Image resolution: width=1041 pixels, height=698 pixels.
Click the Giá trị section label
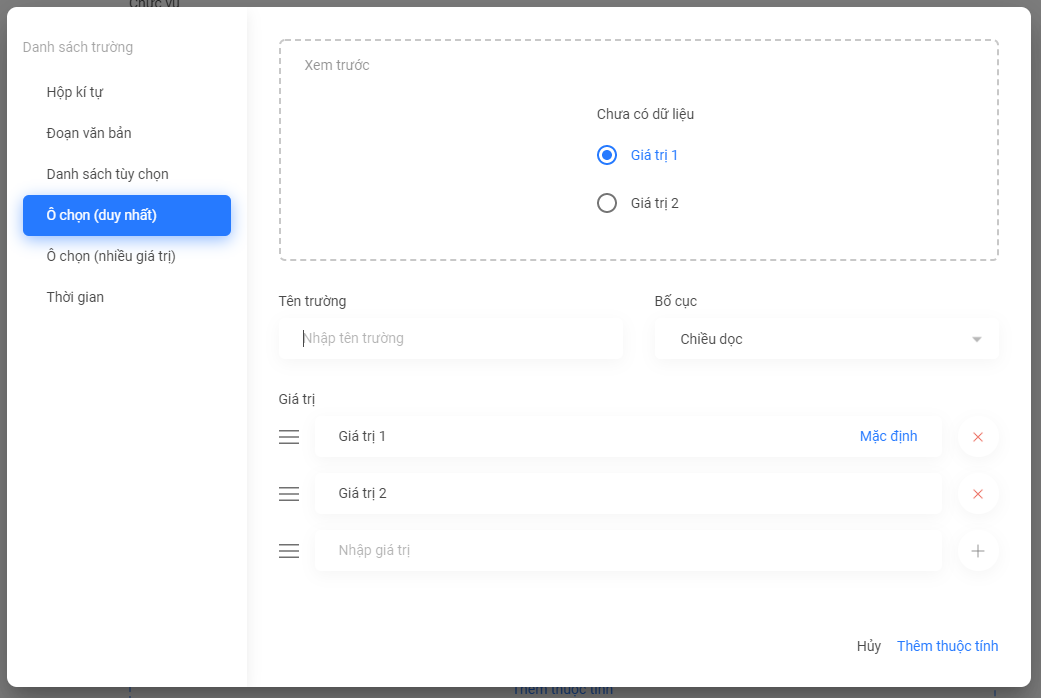point(297,399)
